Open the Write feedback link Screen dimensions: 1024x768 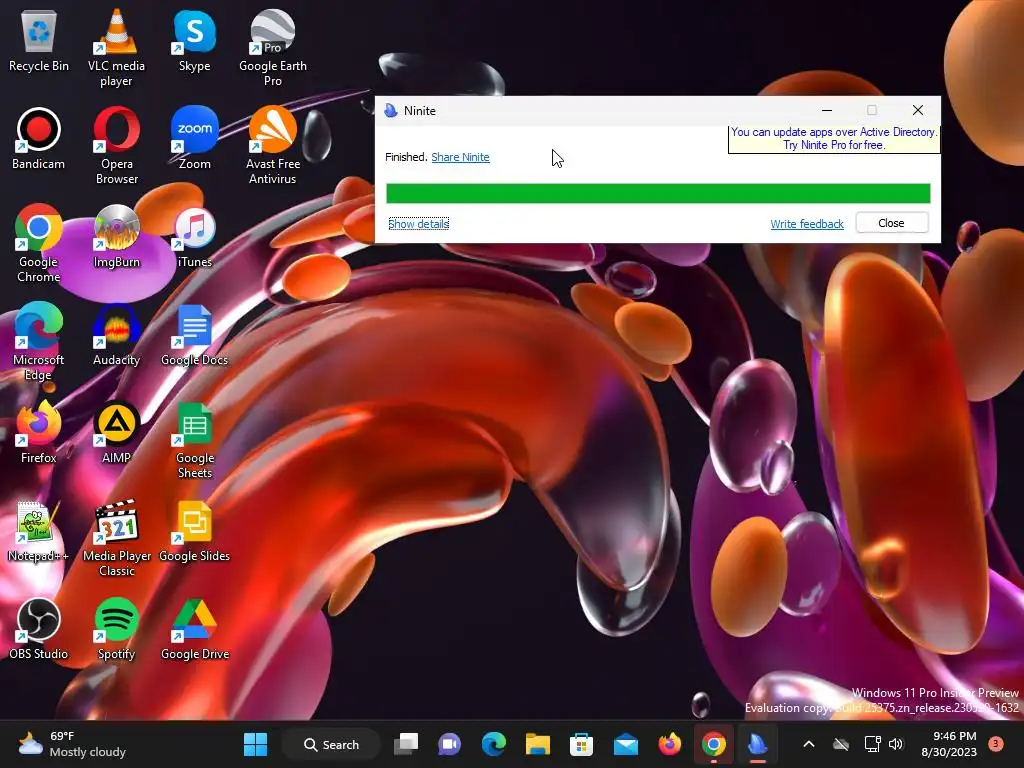click(x=807, y=224)
